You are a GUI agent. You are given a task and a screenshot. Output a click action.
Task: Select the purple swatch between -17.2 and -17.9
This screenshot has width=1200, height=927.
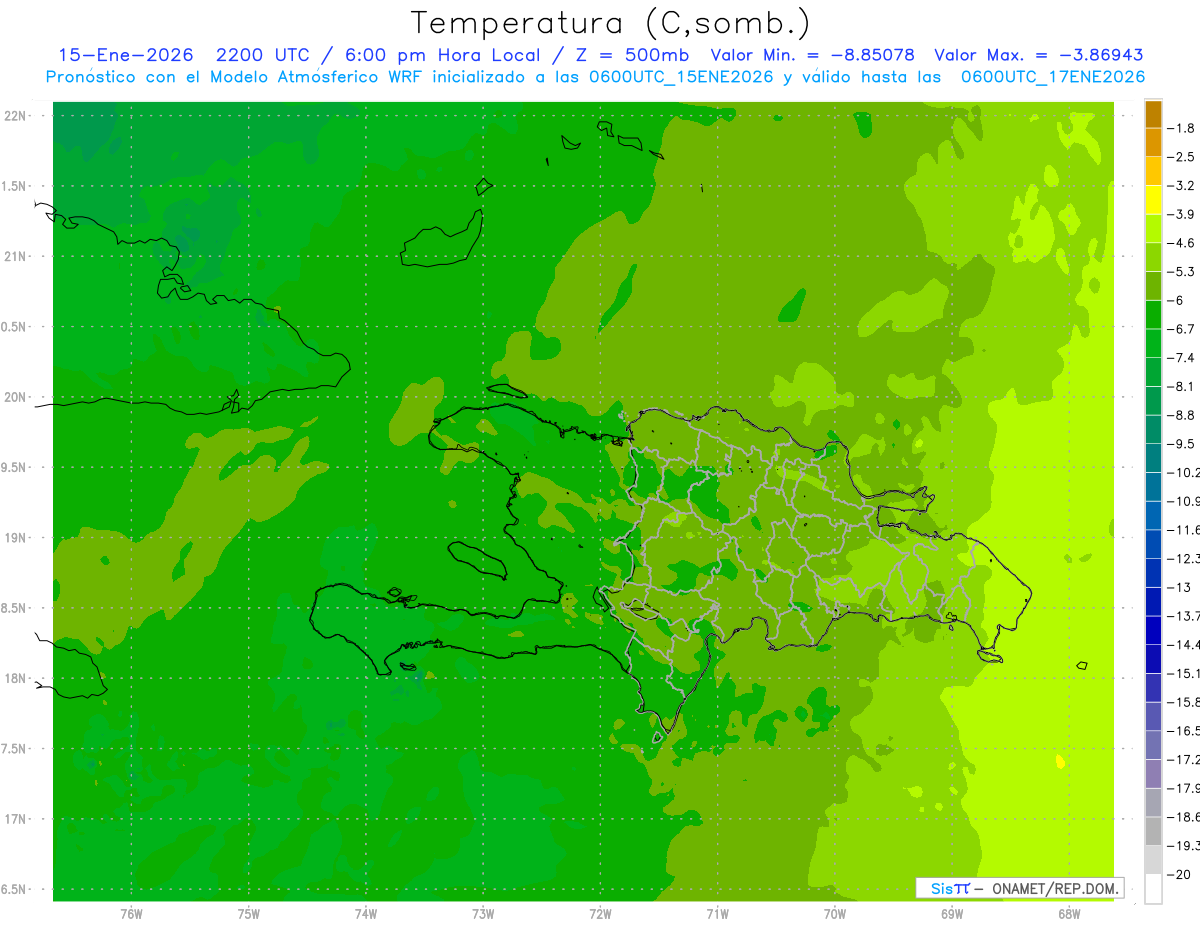[x=1153, y=773]
